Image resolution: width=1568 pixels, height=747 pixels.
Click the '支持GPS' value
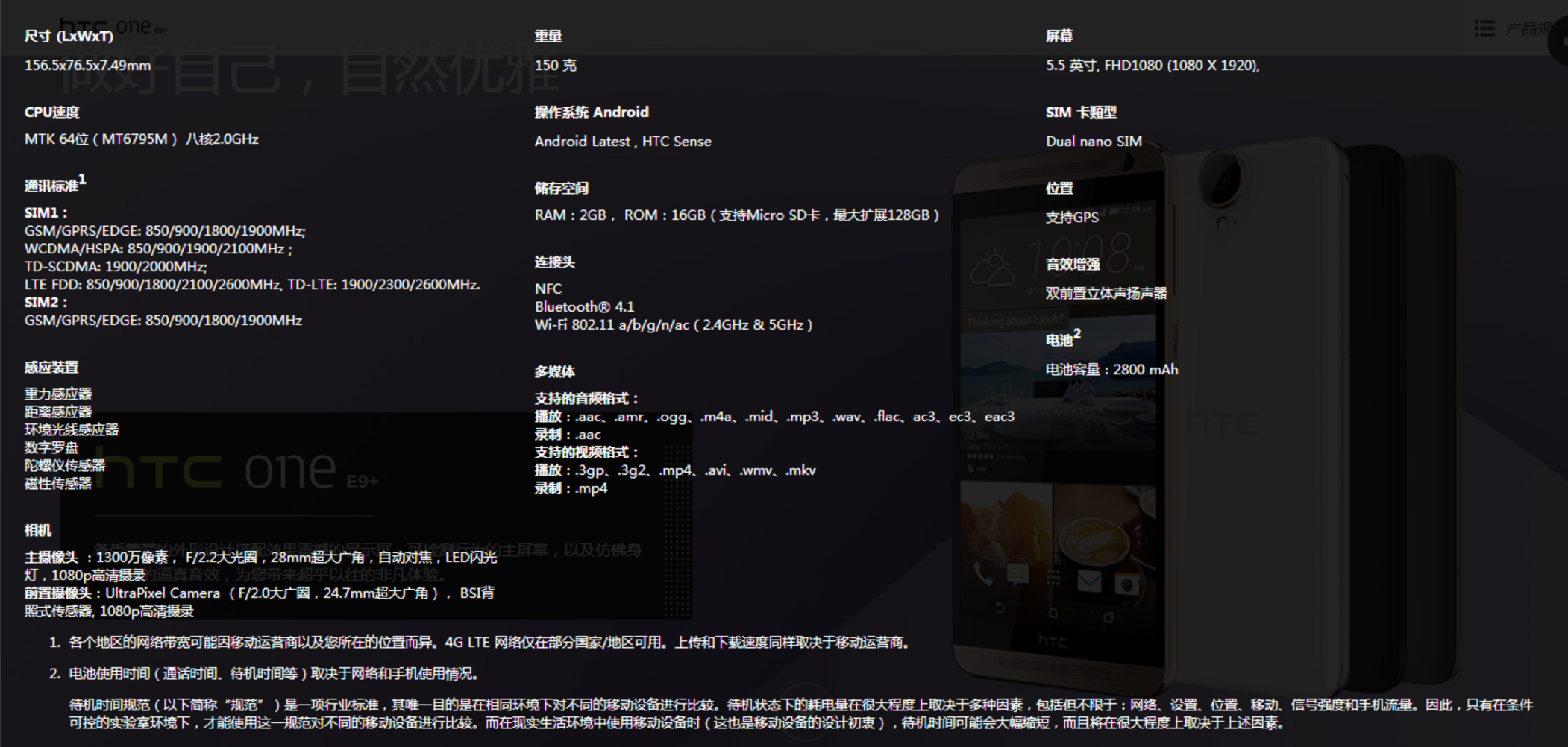pyautogui.click(x=1072, y=217)
